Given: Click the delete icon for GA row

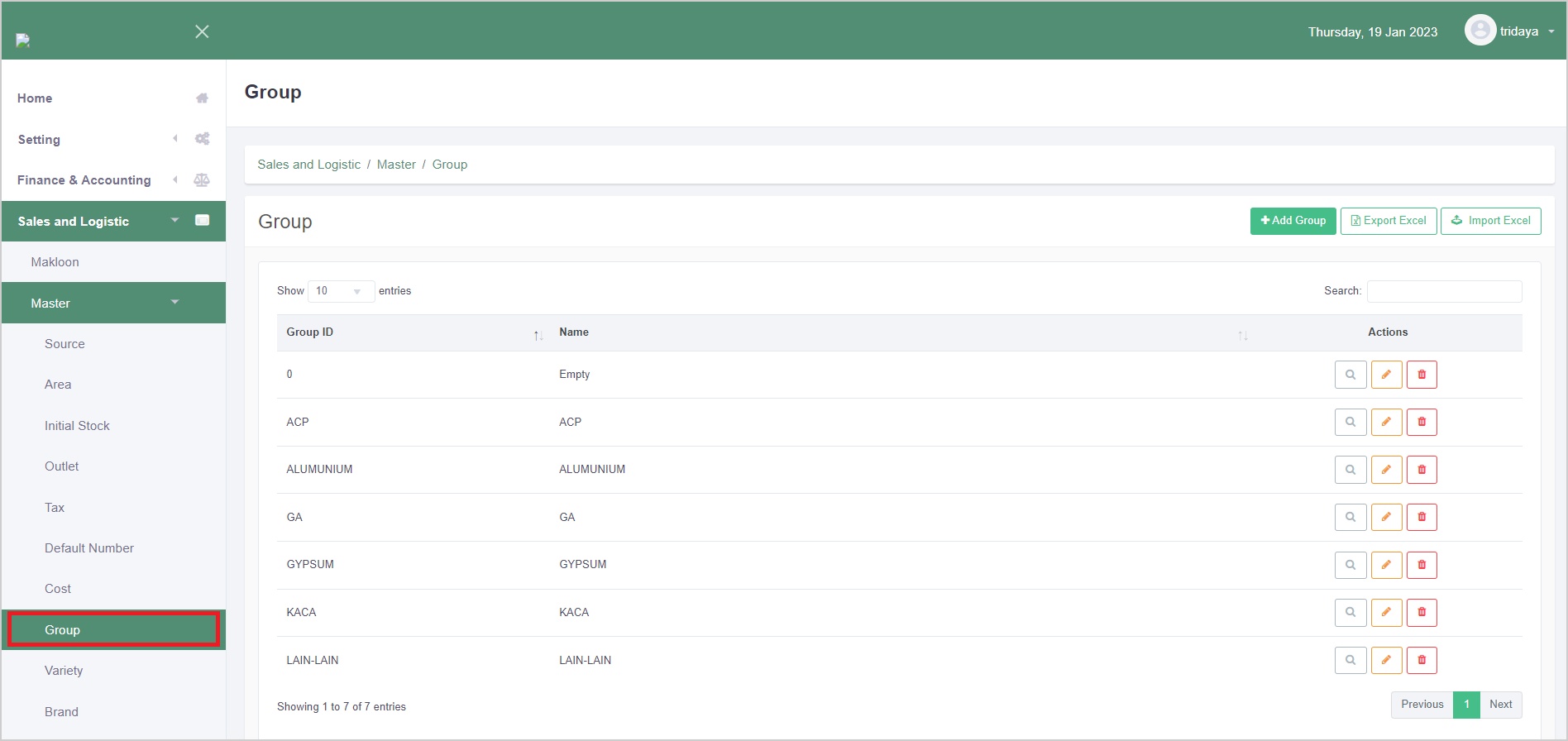Looking at the screenshot, I should tap(1422, 517).
